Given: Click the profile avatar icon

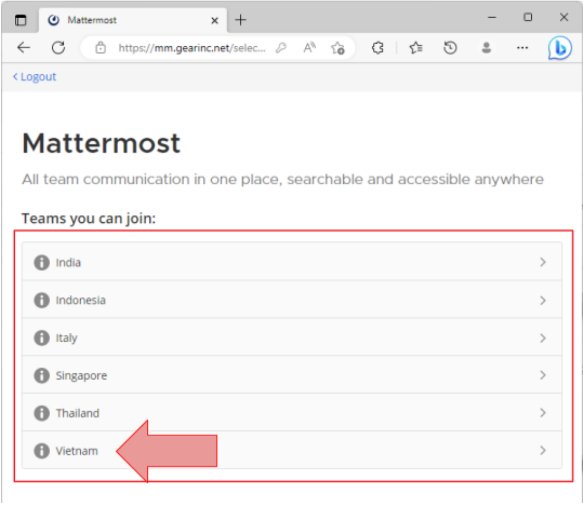Looking at the screenshot, I should click(x=486, y=48).
